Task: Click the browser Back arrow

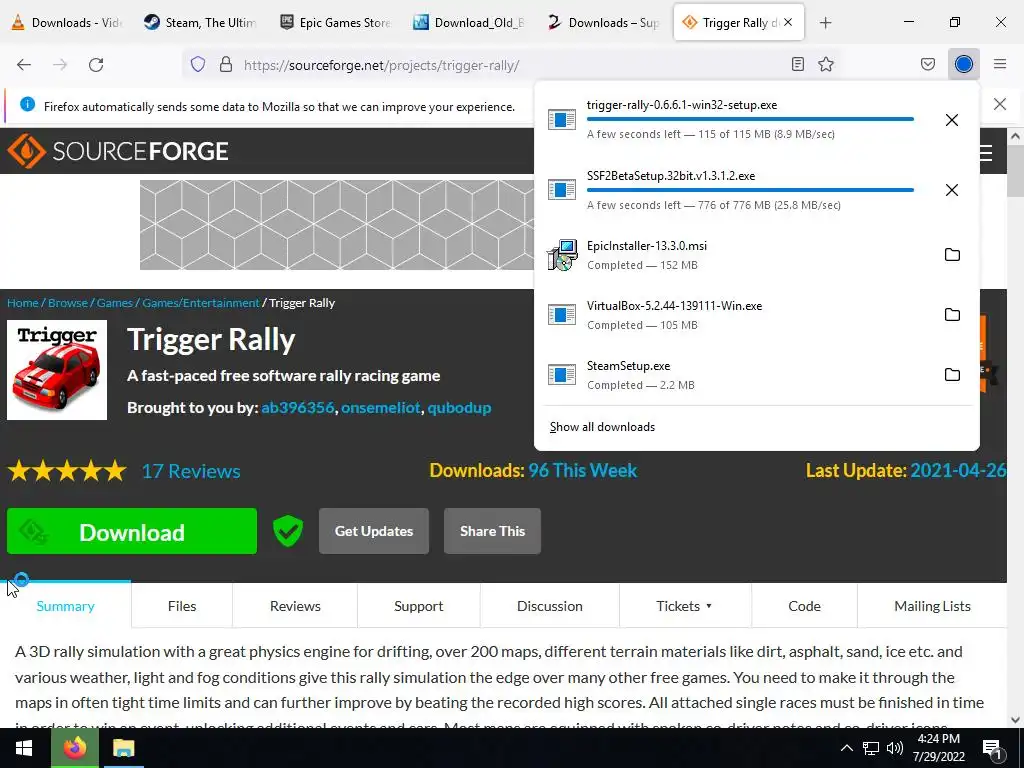Action: pyautogui.click(x=24, y=64)
